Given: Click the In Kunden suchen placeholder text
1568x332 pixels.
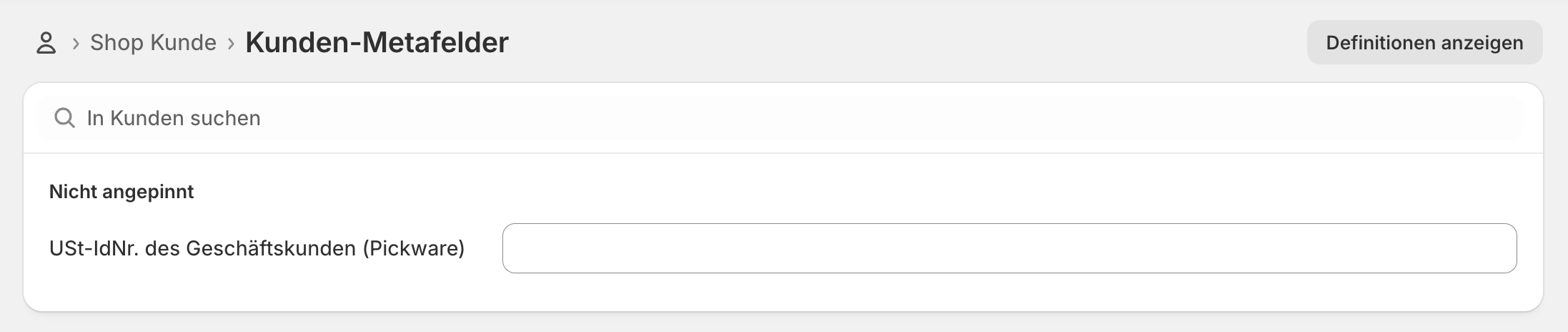Looking at the screenshot, I should pos(174,118).
